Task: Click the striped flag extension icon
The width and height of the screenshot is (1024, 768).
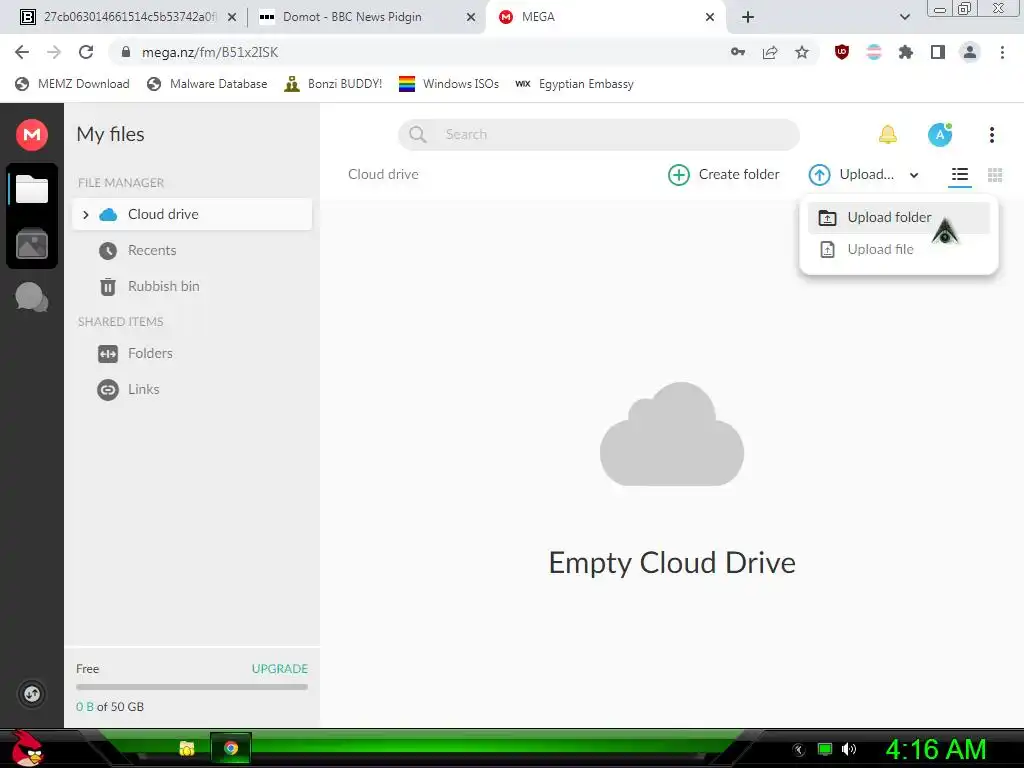Action: pyautogui.click(x=874, y=52)
